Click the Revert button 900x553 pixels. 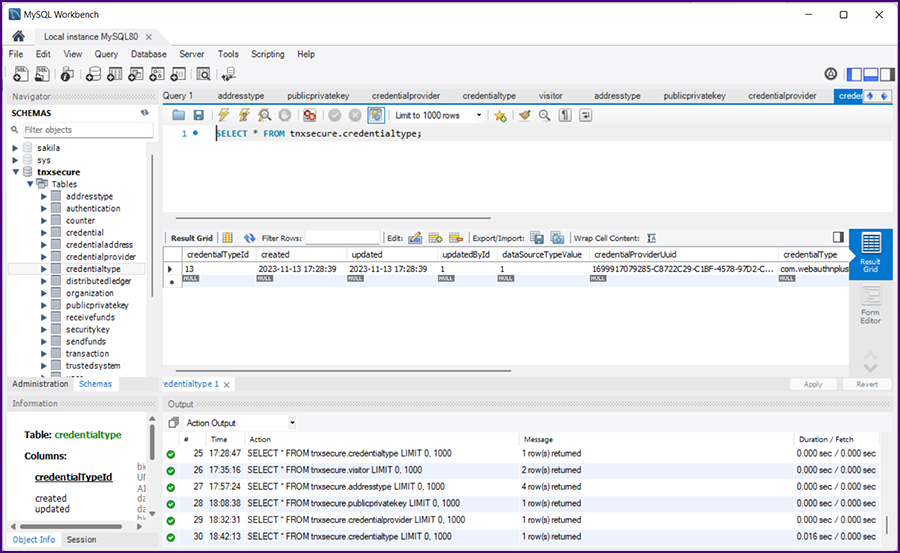pyautogui.click(x=867, y=384)
